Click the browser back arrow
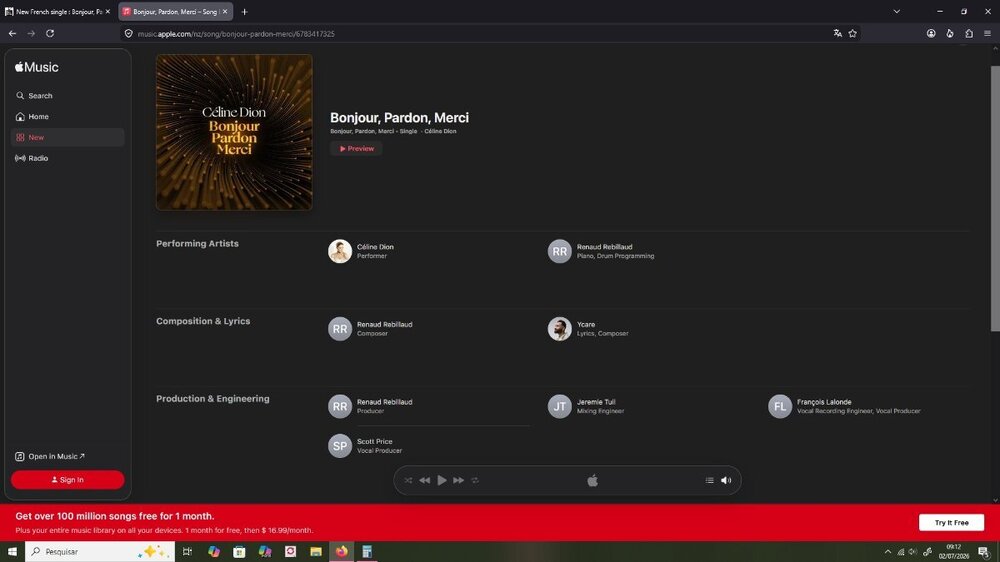 13,33
